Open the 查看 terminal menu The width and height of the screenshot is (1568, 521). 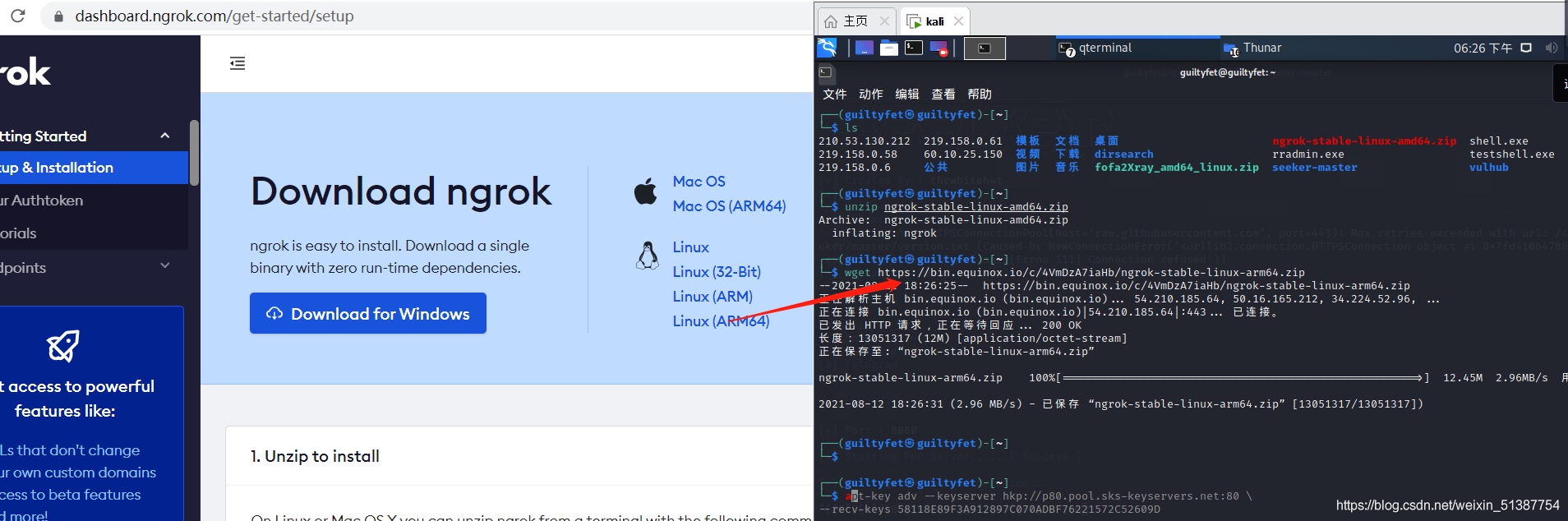[x=943, y=95]
